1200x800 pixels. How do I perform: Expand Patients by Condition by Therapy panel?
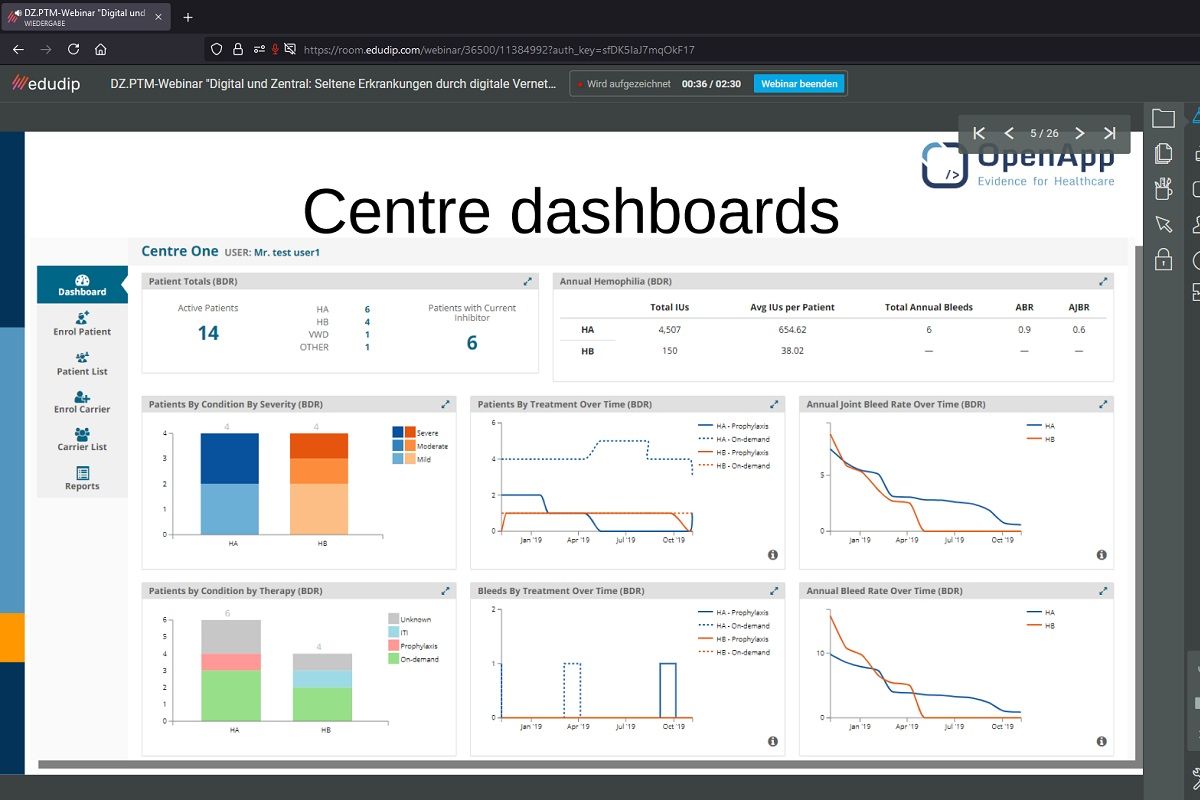point(446,591)
